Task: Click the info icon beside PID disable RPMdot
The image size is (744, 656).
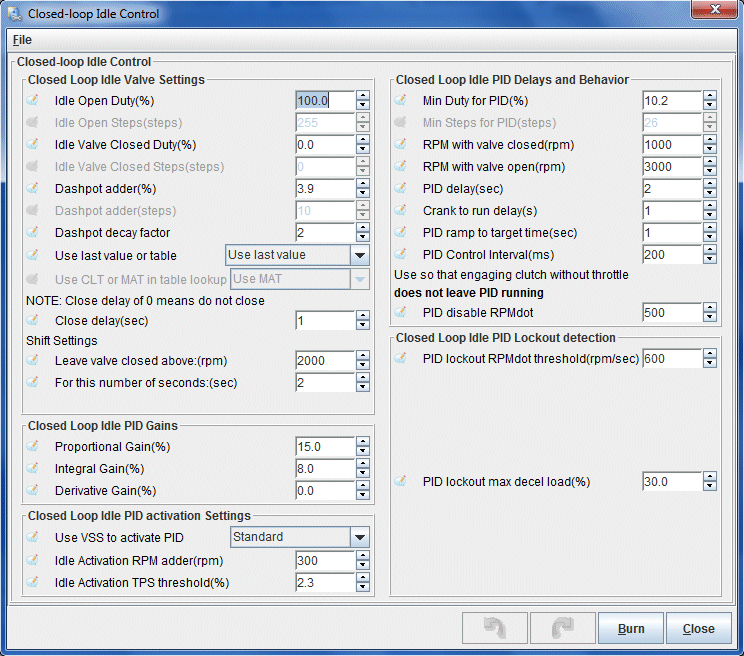Action: (400, 313)
